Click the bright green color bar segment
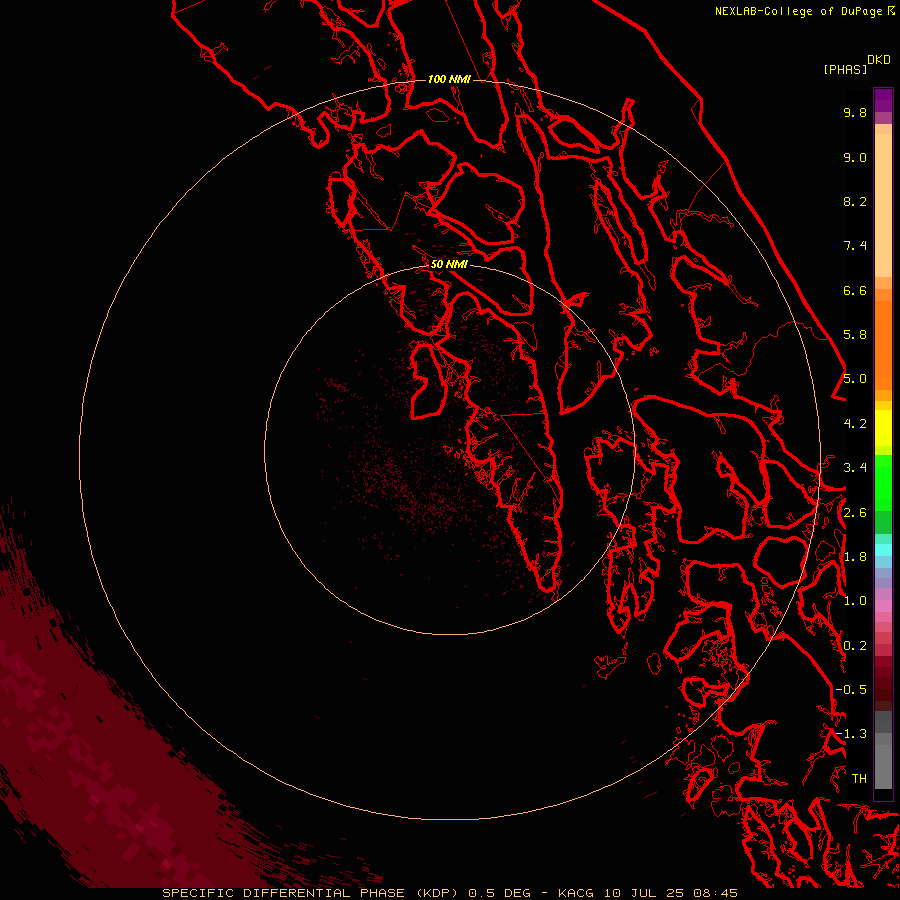 (x=883, y=482)
